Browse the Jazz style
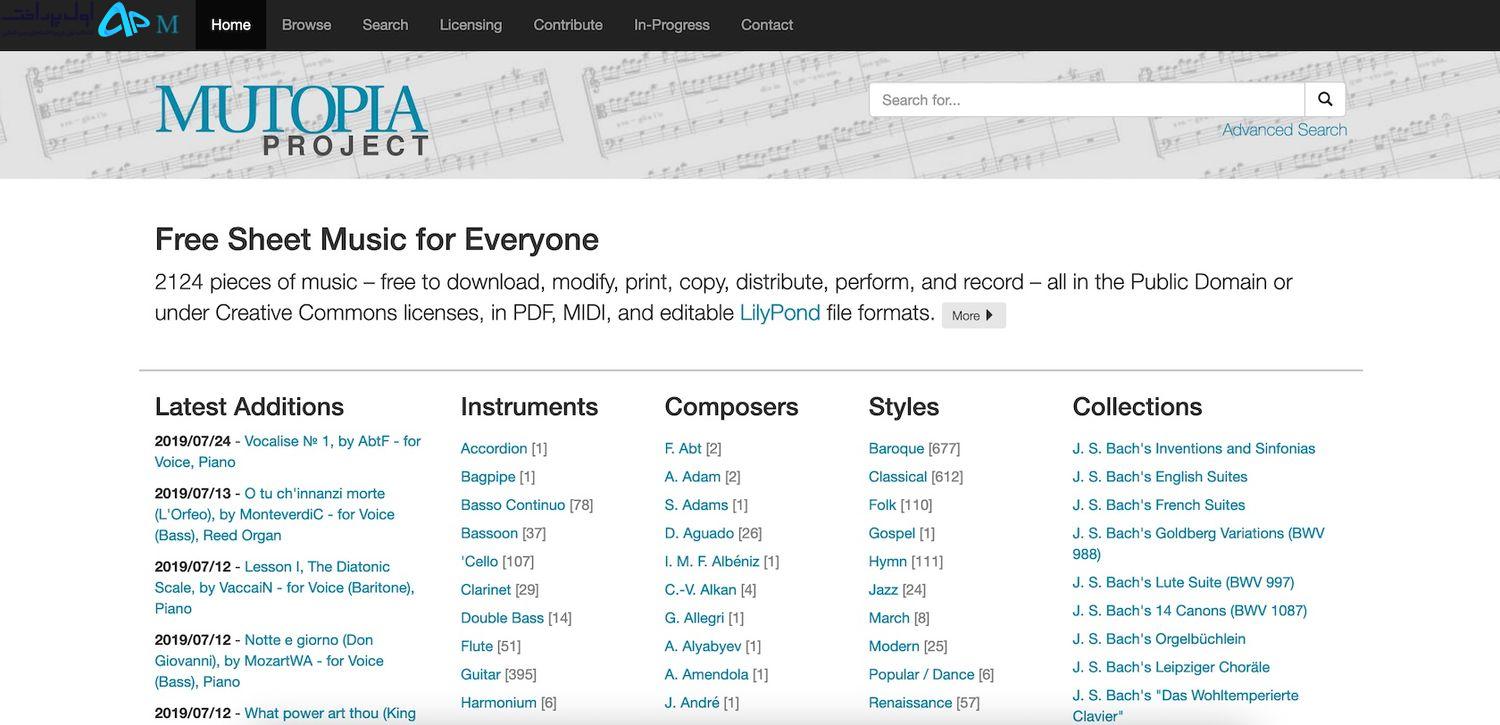Viewport: 1500px width, 725px height. click(x=883, y=589)
